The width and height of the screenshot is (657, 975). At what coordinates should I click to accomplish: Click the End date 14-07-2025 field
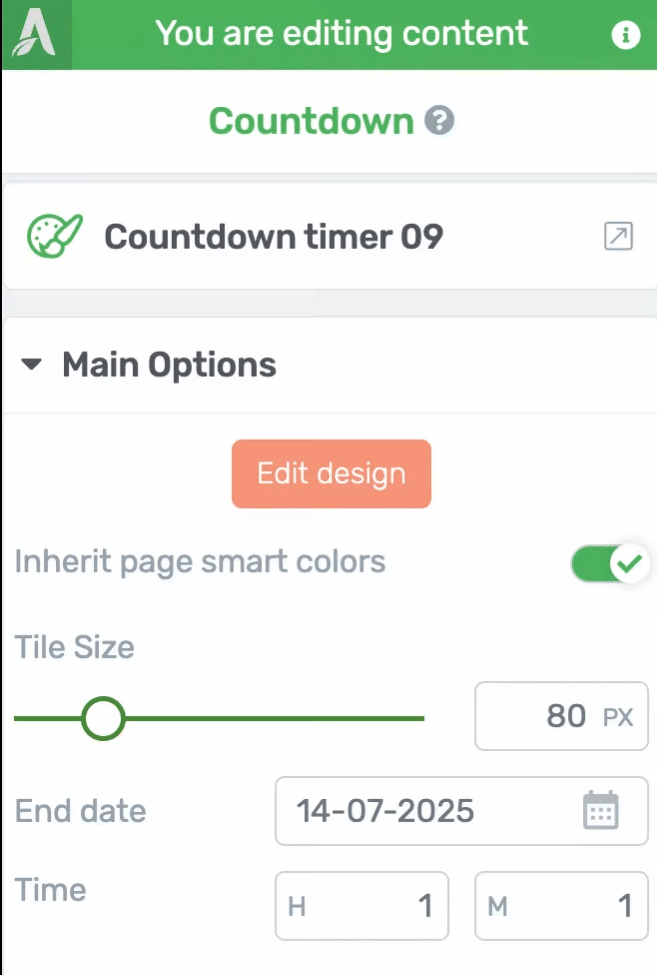[461, 811]
